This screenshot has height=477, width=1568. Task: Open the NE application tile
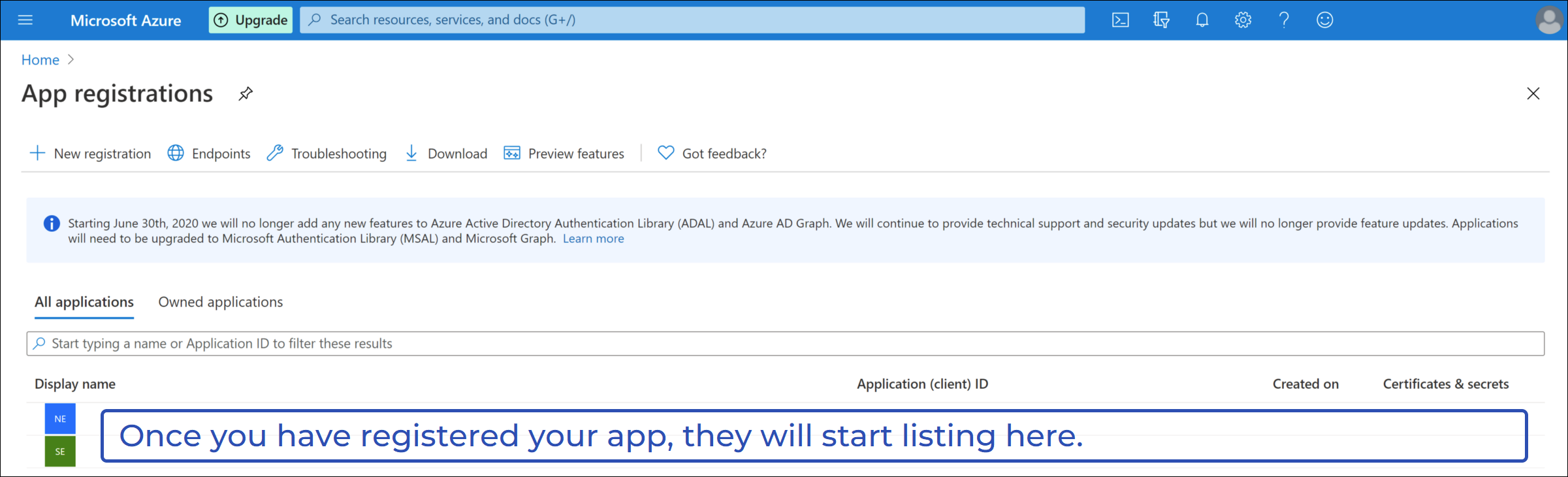[x=60, y=419]
